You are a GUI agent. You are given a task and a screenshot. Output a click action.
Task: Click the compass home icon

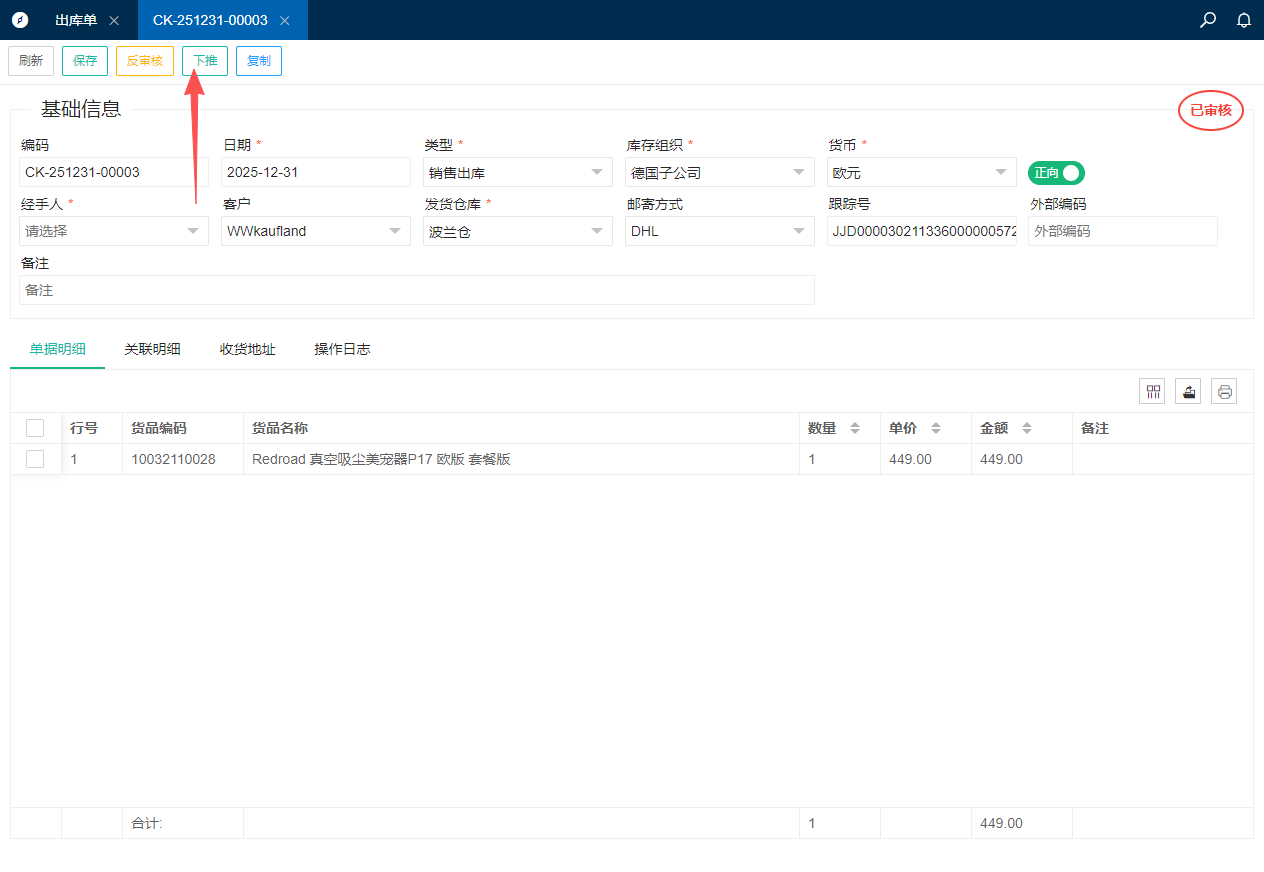point(20,20)
